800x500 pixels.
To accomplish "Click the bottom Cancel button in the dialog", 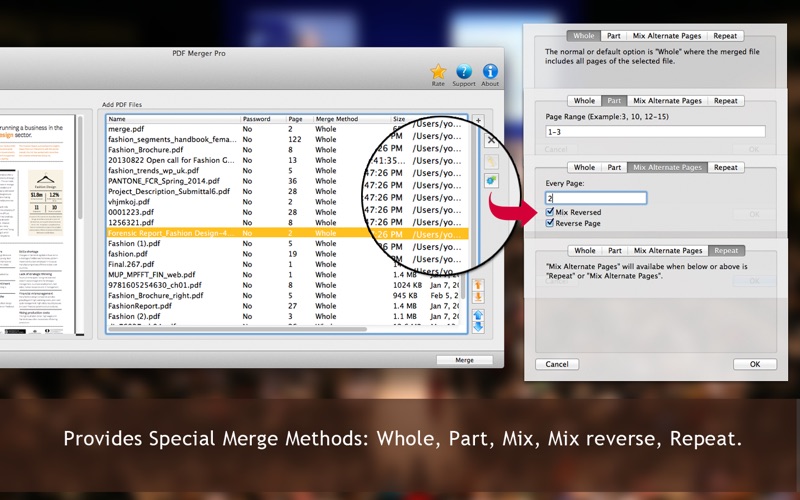I will pyautogui.click(x=557, y=364).
